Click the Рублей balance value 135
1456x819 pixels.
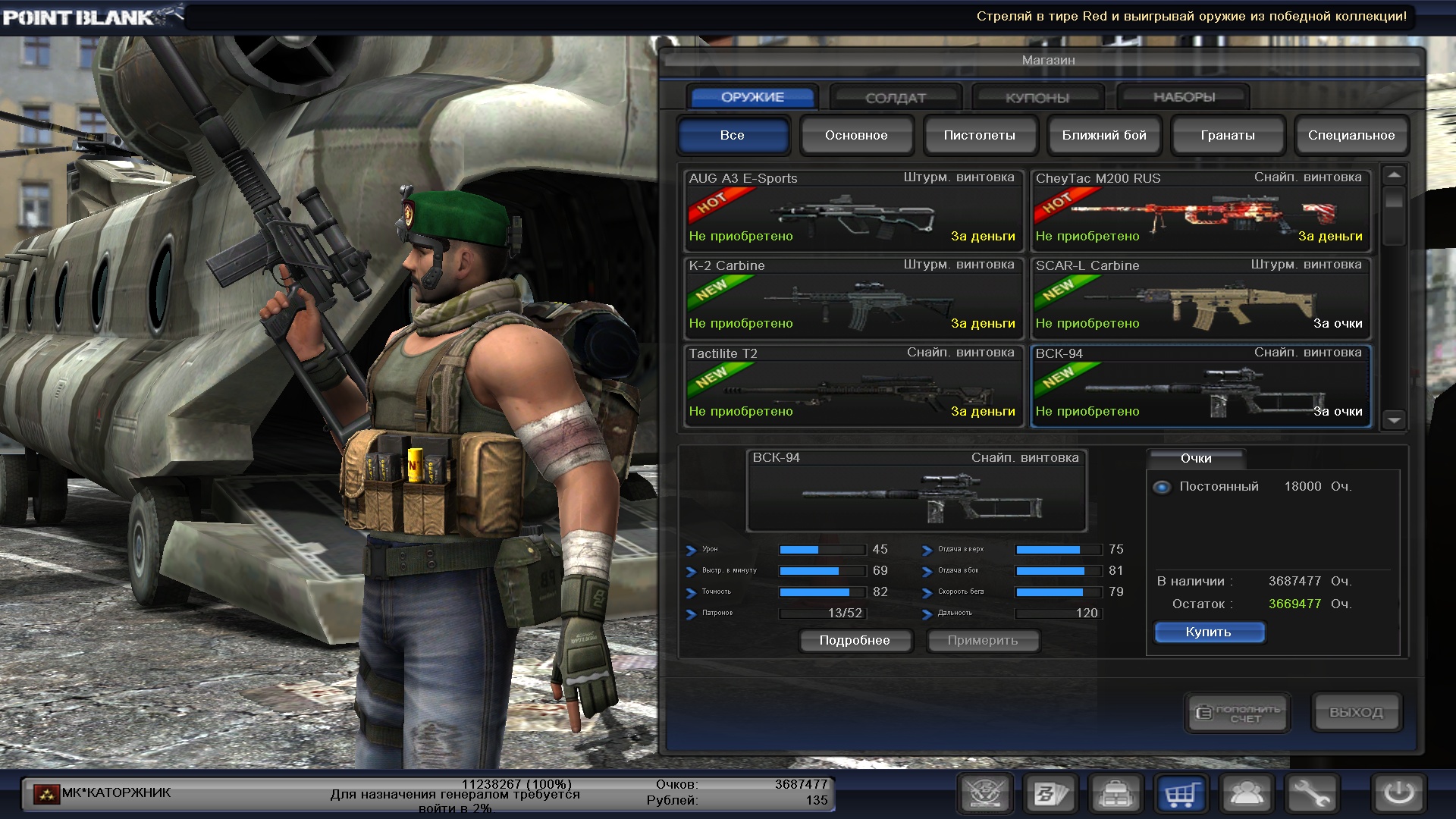(817, 800)
